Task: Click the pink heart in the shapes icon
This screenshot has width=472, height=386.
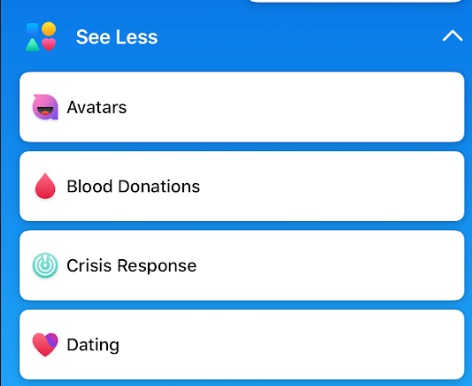Action: click(49, 45)
